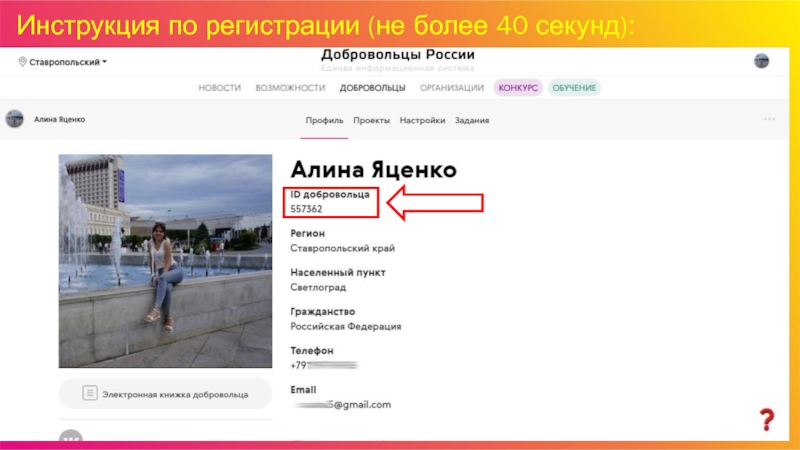This screenshot has height=450, width=800.
Task: Switch to the Проекты tab
Action: click(371, 120)
